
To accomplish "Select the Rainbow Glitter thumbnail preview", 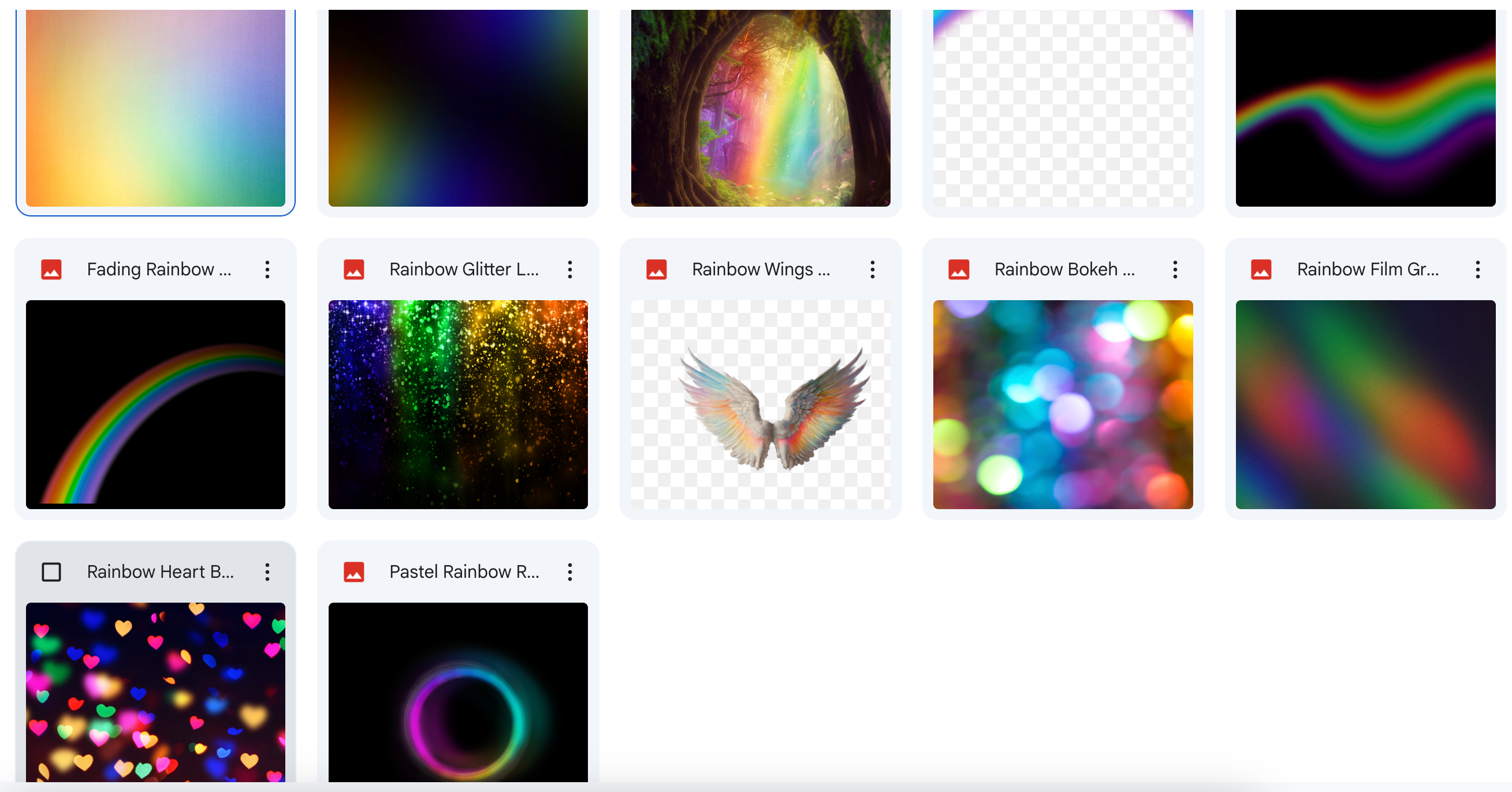I will tap(458, 404).
